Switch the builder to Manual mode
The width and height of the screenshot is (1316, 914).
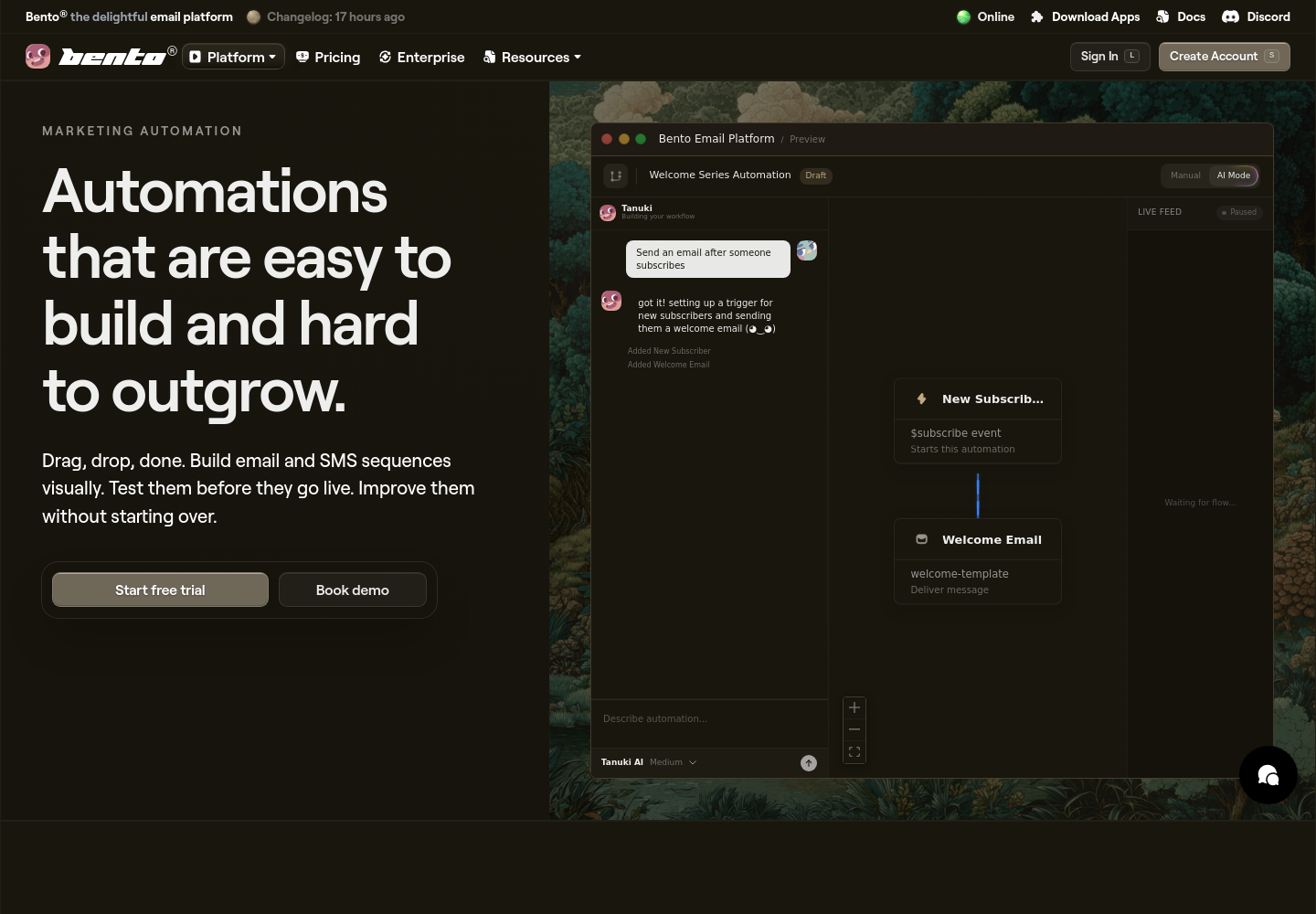coord(1185,175)
